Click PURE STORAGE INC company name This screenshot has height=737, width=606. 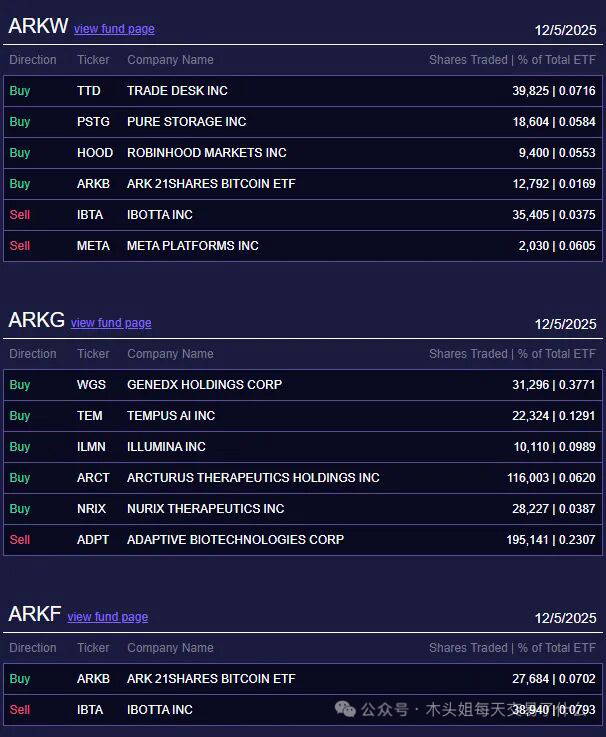pyautogui.click(x=187, y=122)
